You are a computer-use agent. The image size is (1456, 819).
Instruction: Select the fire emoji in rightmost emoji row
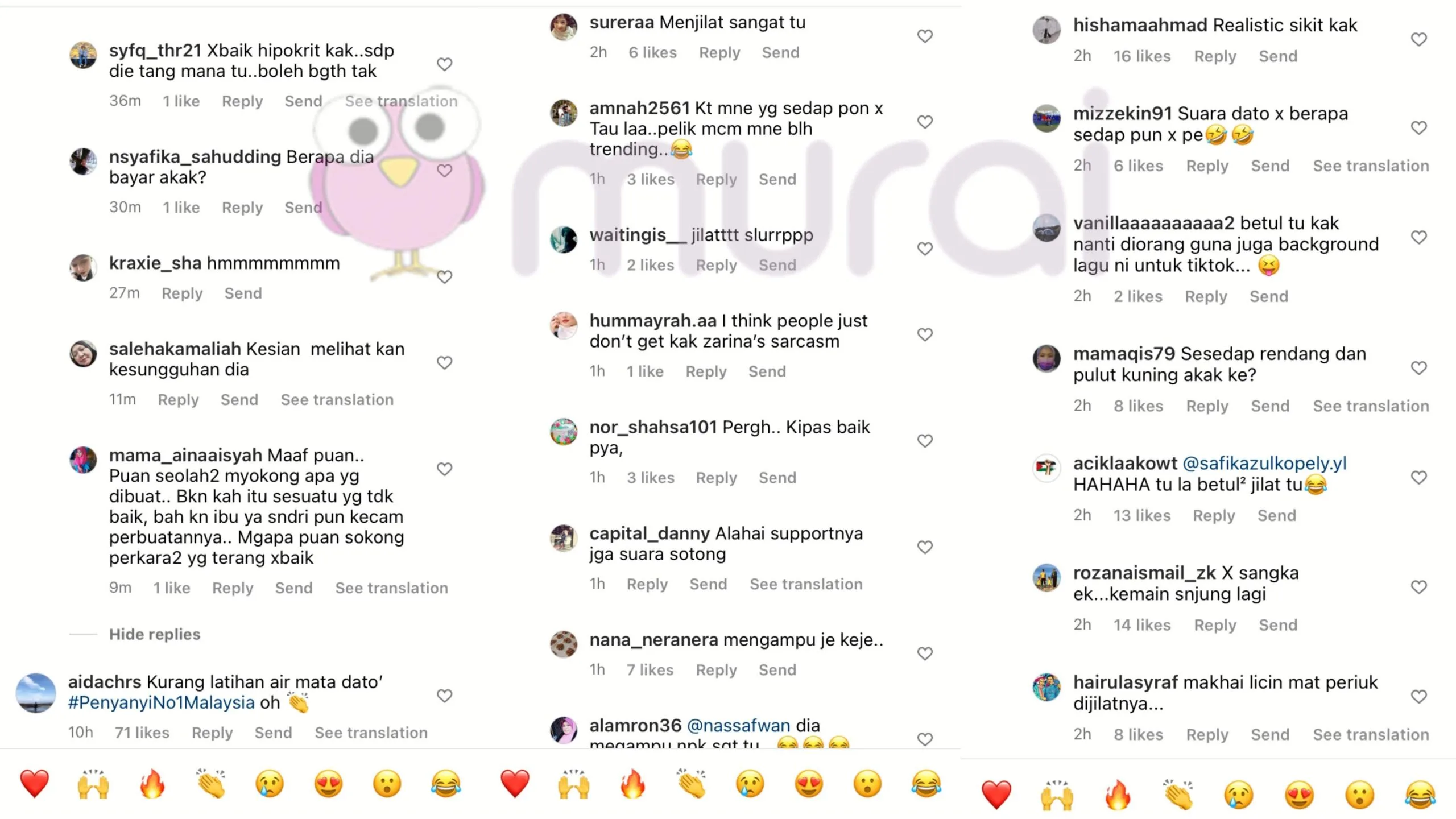(1118, 795)
